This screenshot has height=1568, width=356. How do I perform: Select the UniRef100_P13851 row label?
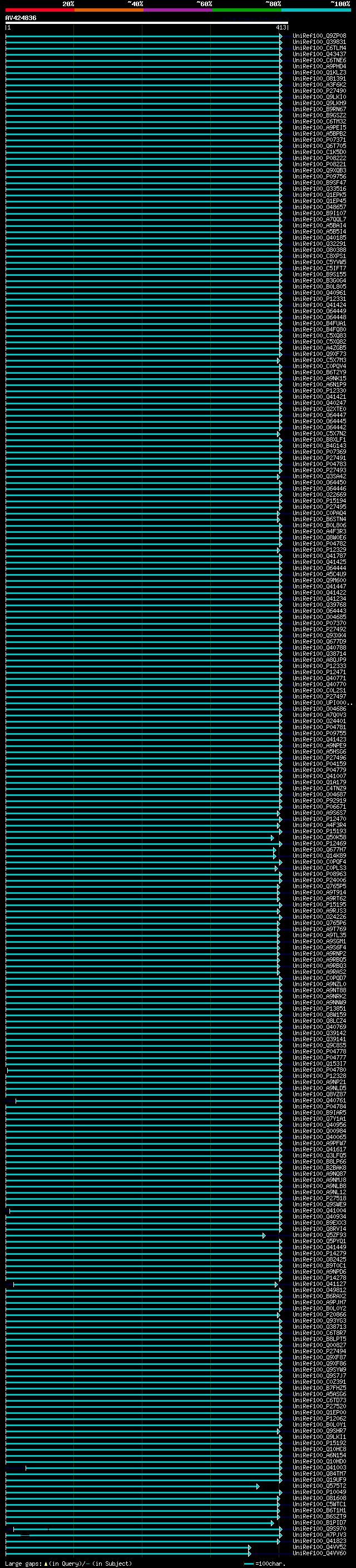pos(319,1008)
